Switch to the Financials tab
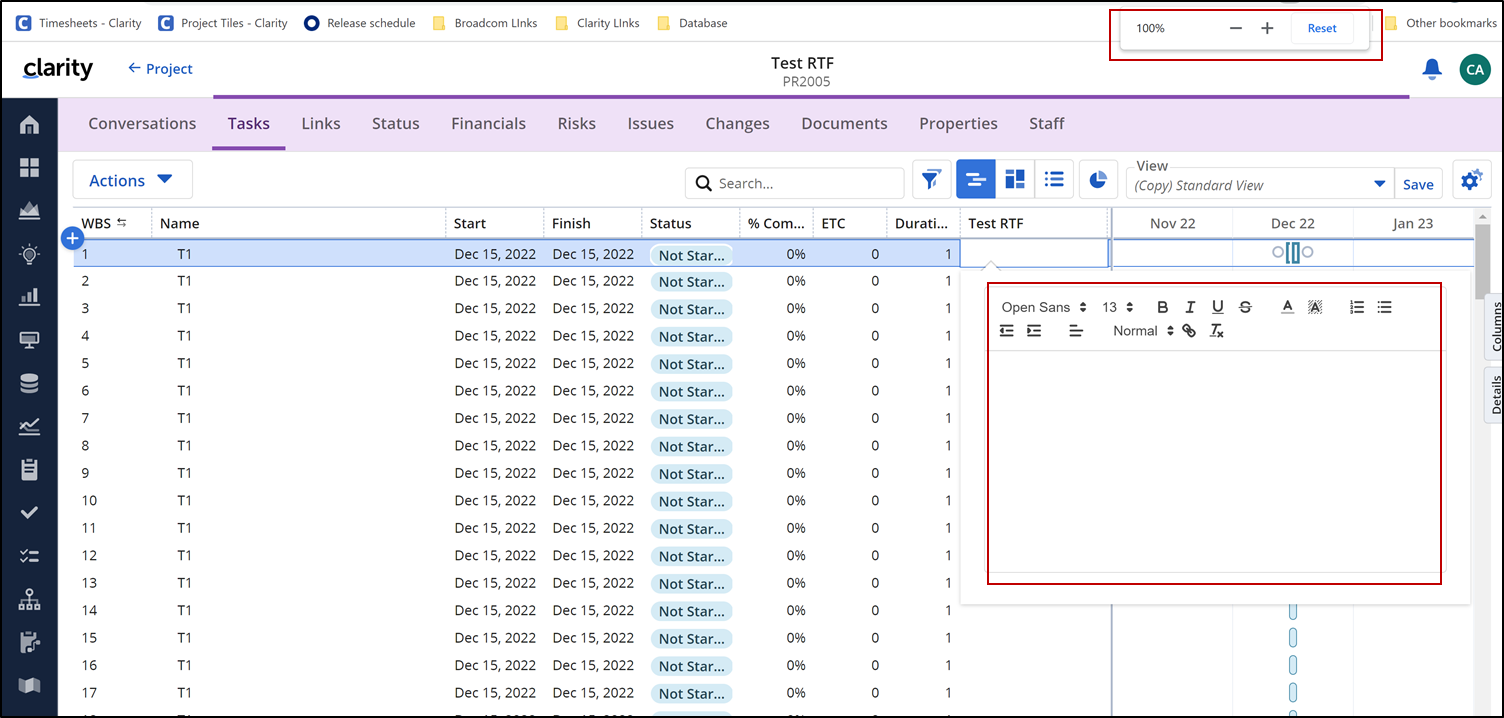Viewport: 1504px width, 718px height. (x=488, y=124)
